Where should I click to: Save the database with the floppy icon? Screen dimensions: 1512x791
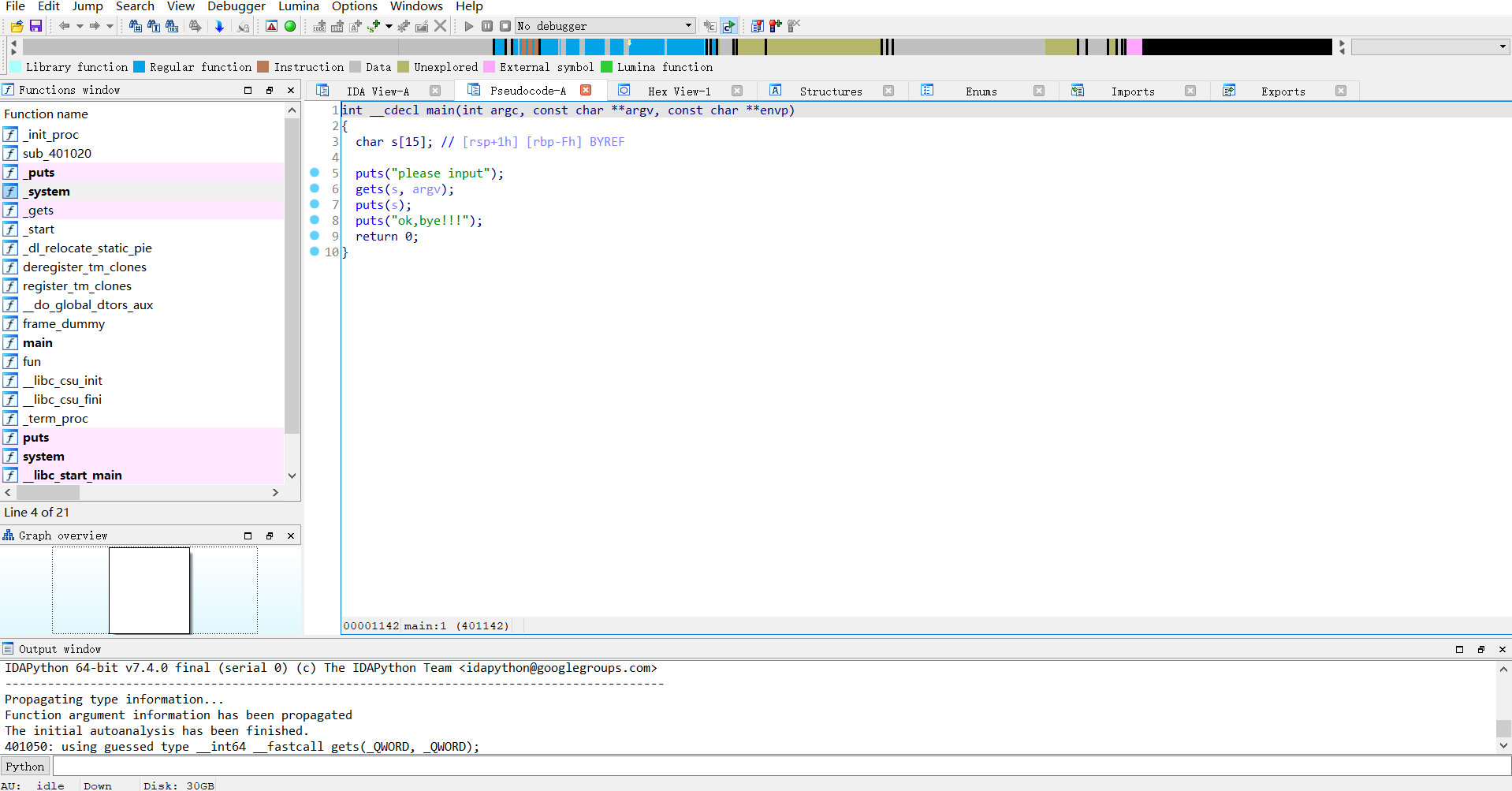tap(35, 26)
